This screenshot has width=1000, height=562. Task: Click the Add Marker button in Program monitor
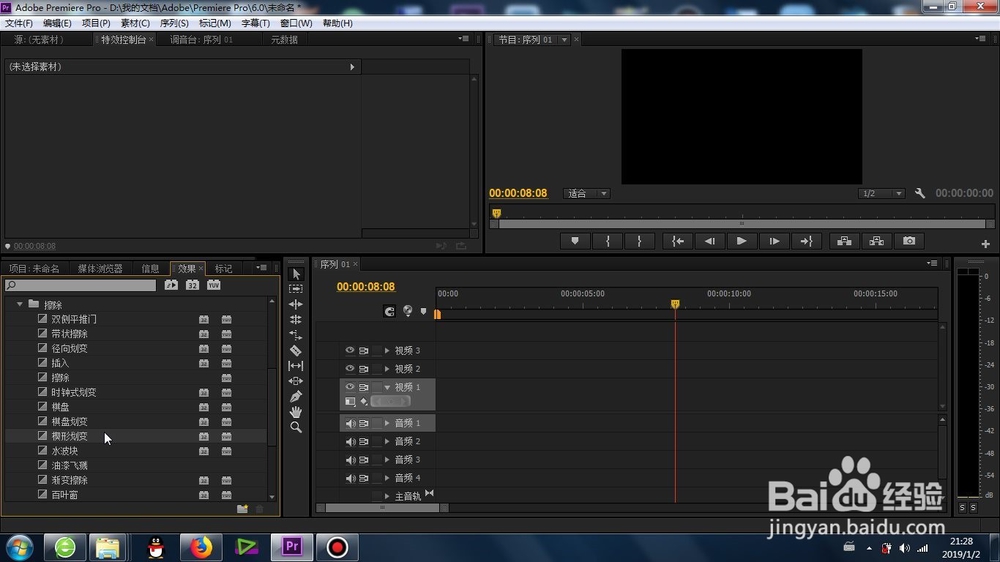tap(575, 241)
